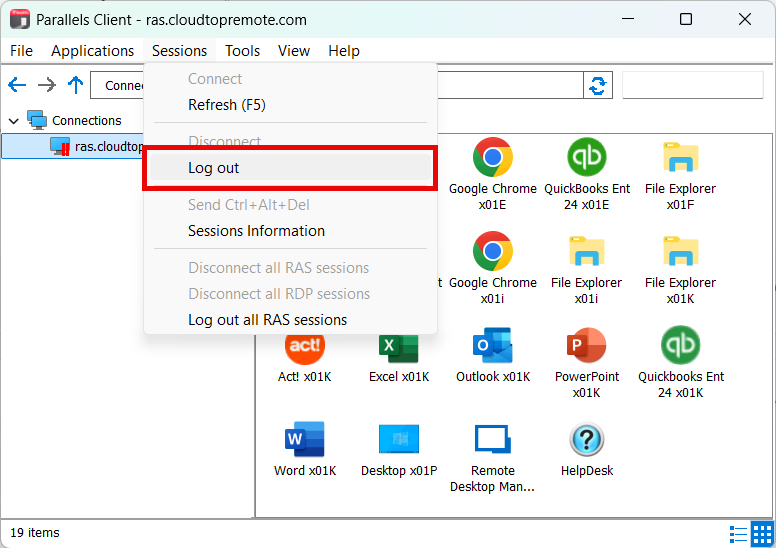Click the refresh icon beside address bar
776x548 pixels.
598,86
